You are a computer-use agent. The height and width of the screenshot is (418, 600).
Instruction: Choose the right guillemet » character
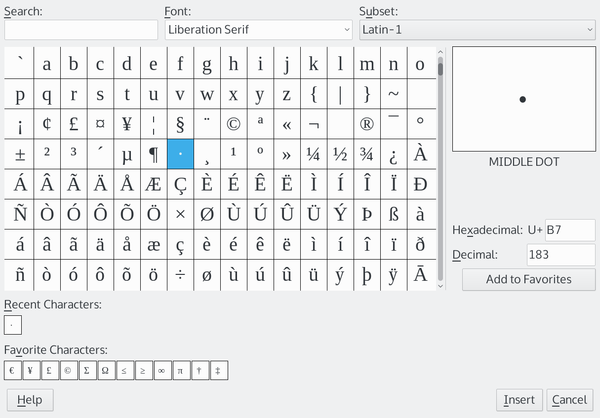[287, 154]
